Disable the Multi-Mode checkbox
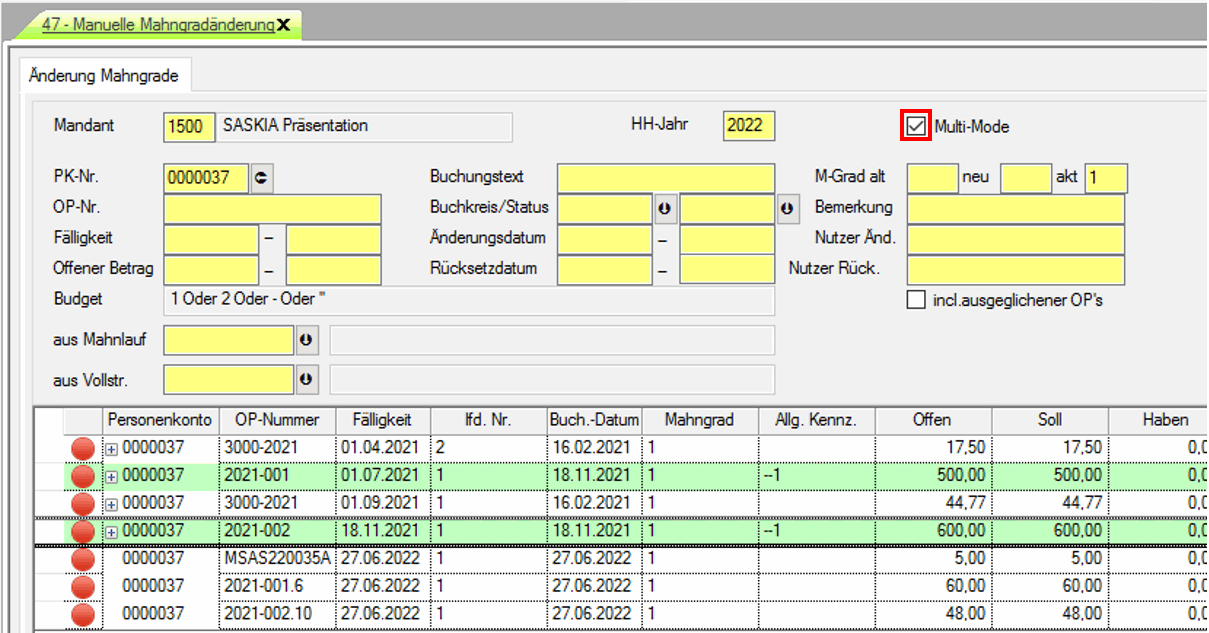 tap(916, 126)
